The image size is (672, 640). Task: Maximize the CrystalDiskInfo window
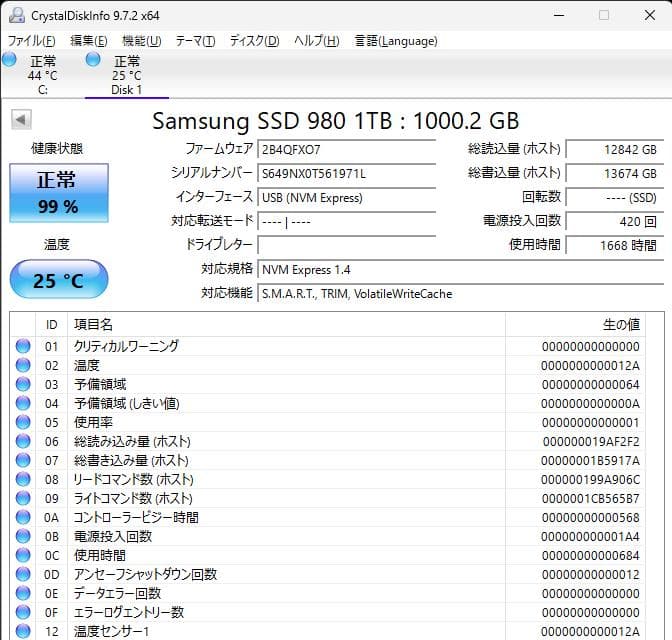click(604, 15)
